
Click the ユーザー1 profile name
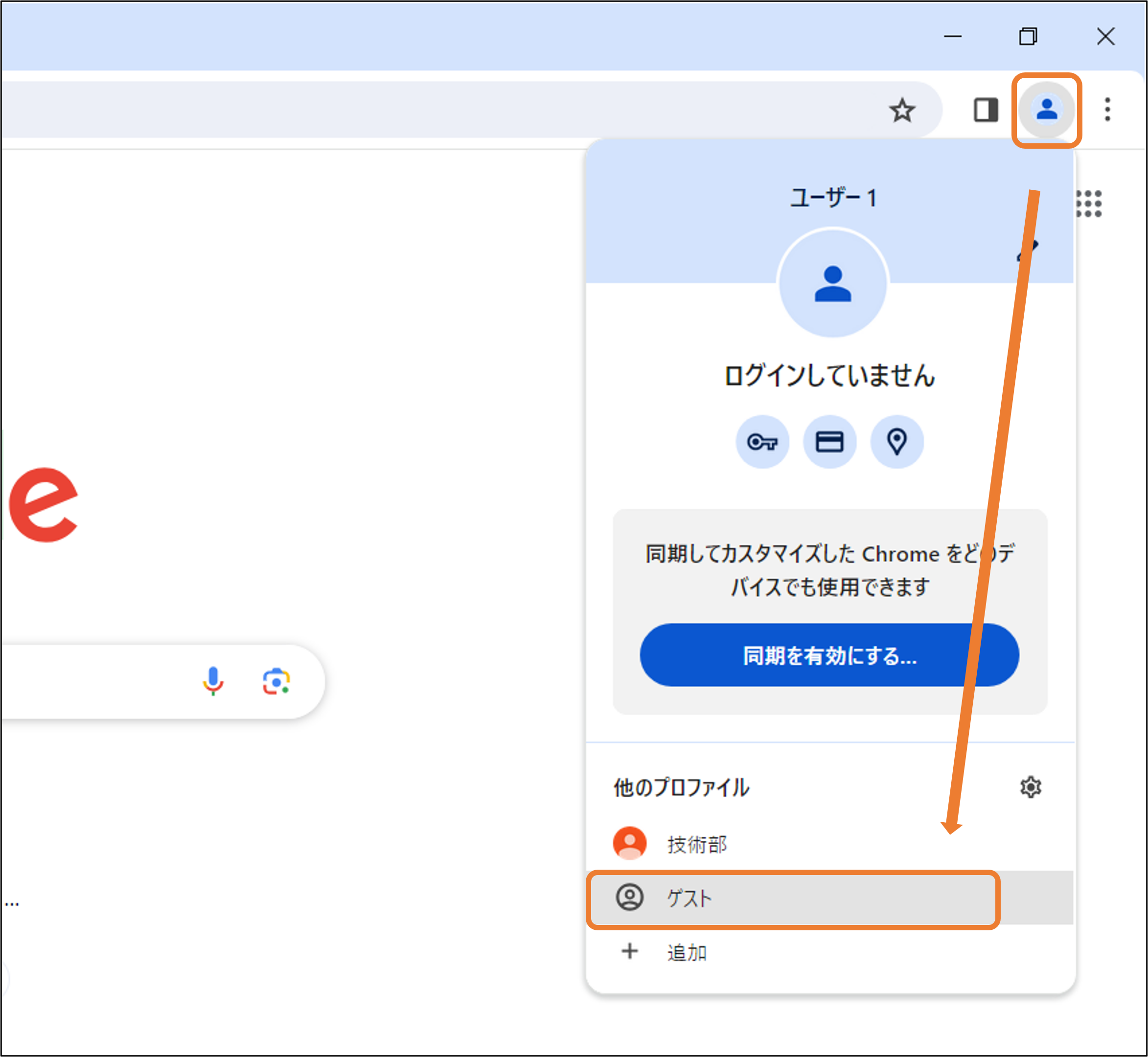pyautogui.click(x=833, y=198)
